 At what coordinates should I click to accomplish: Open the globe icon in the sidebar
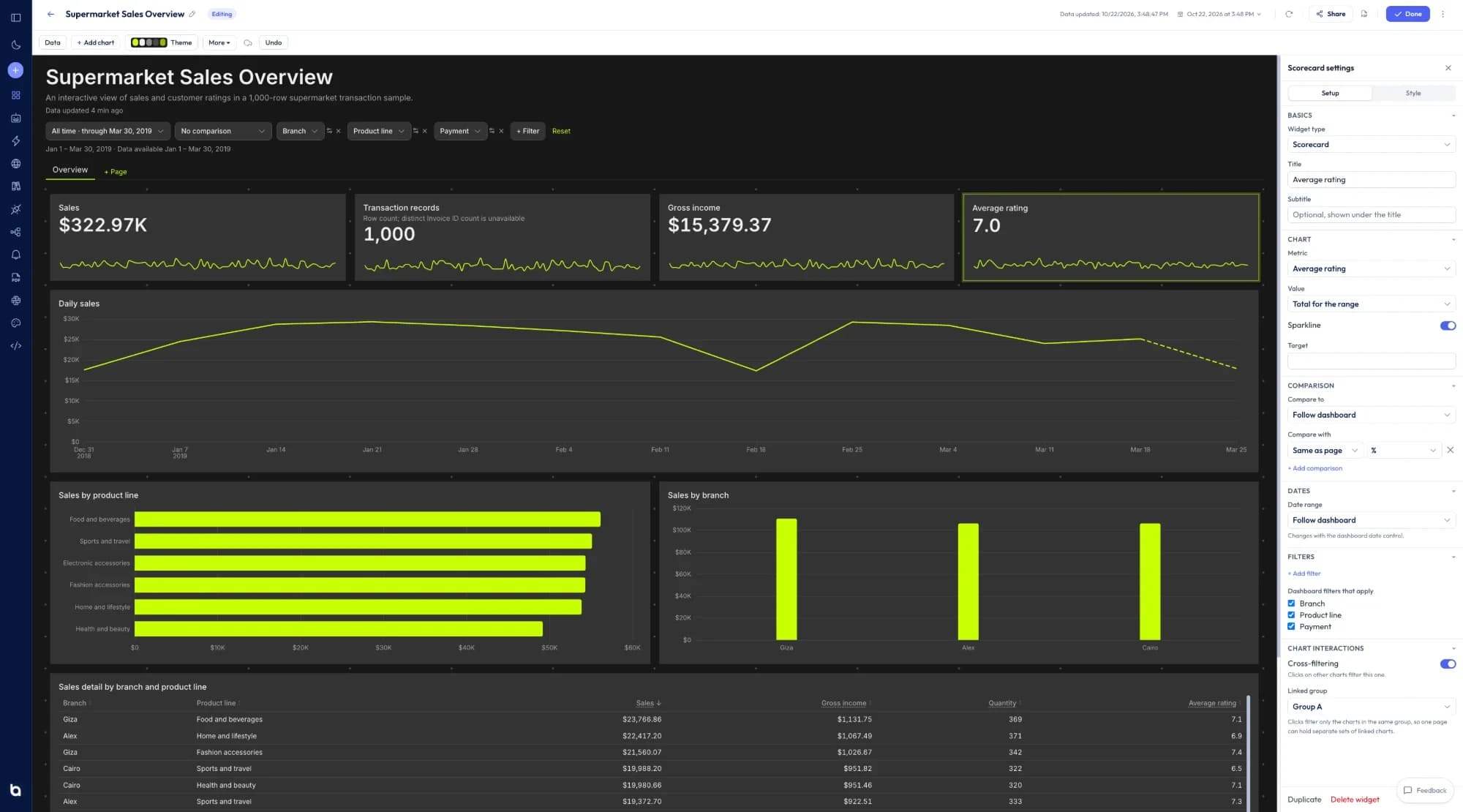15,164
